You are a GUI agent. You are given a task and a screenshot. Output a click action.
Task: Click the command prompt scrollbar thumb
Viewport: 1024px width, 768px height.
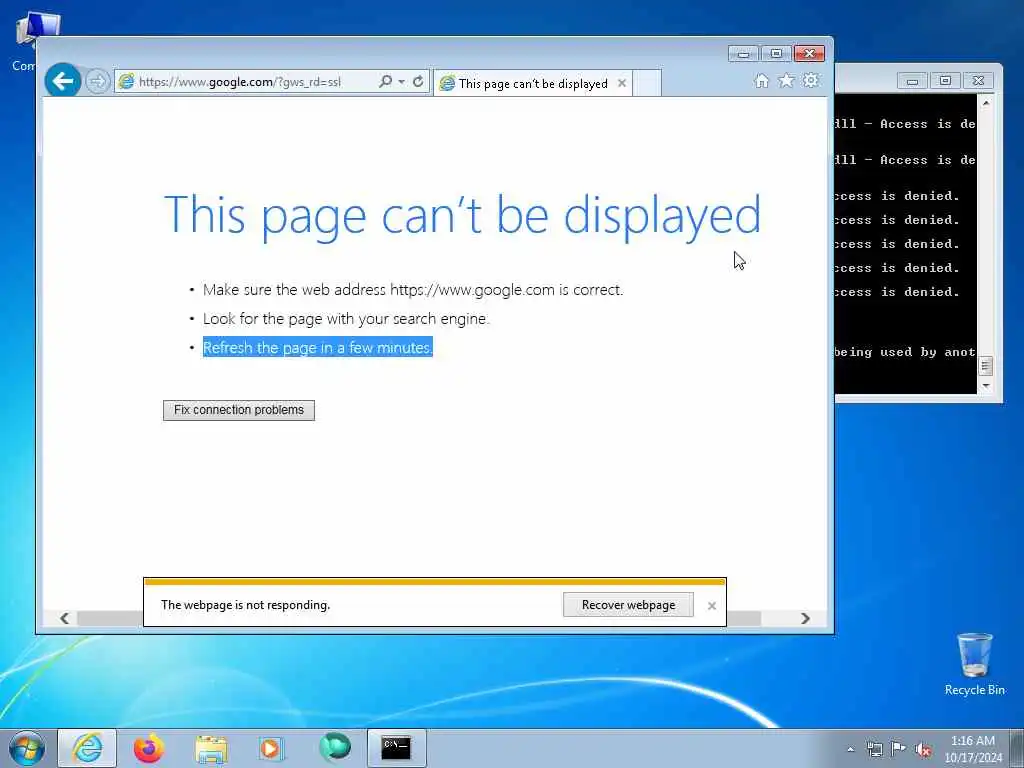click(x=985, y=366)
